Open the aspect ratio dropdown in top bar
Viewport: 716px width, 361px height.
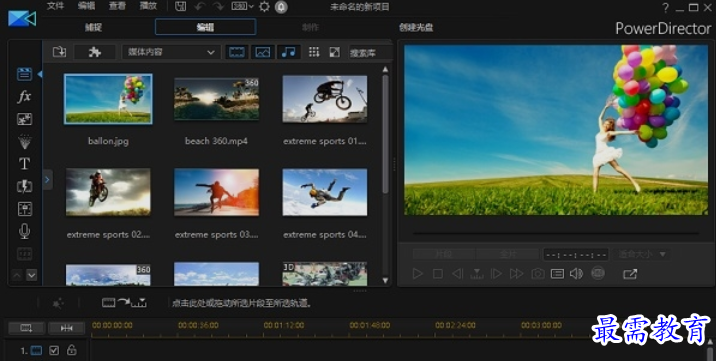[242, 7]
